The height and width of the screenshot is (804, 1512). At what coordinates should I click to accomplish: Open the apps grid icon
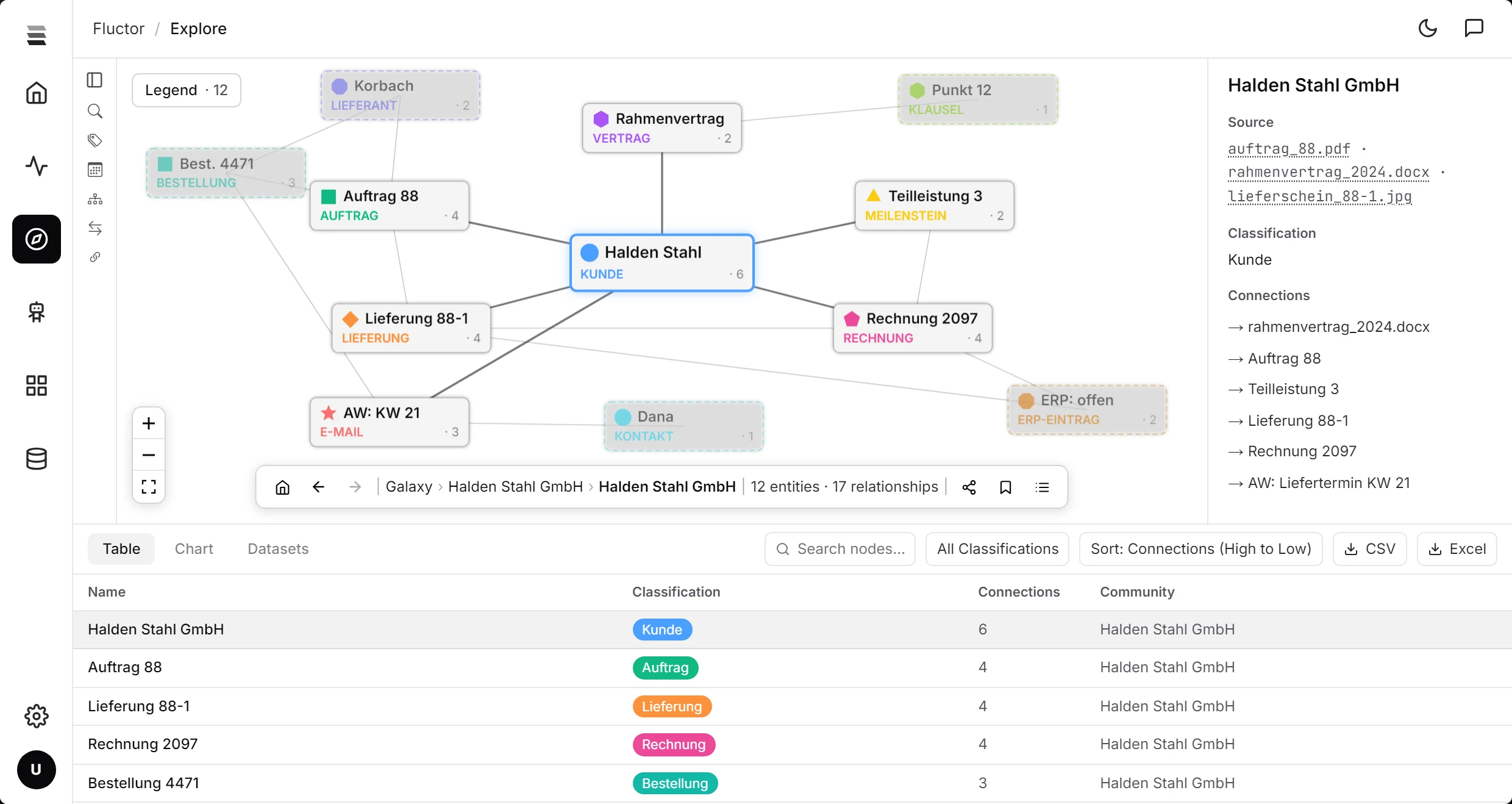click(37, 386)
